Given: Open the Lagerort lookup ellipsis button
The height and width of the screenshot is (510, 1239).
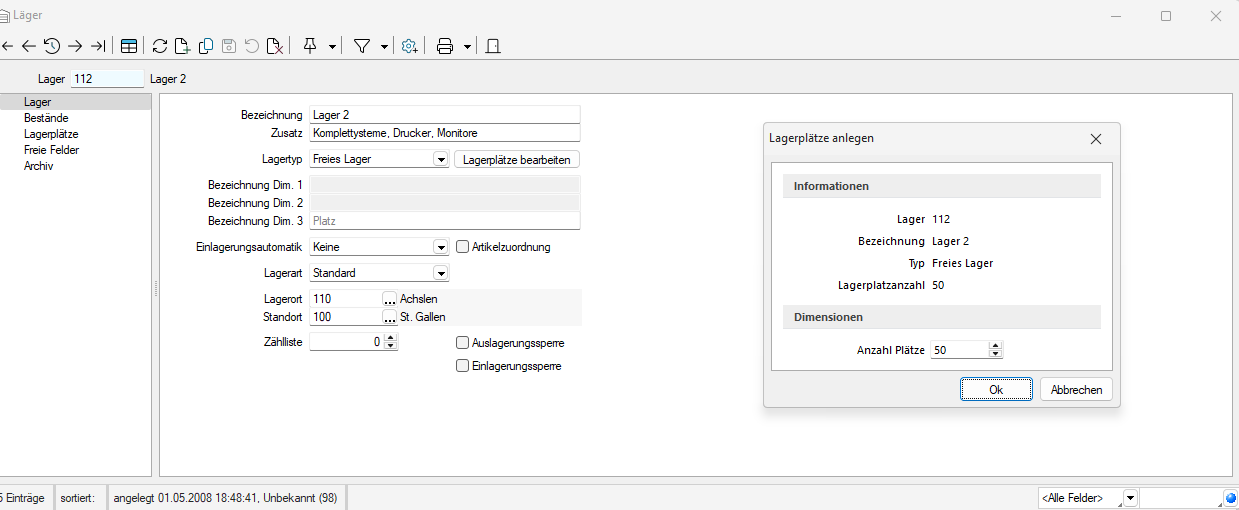Looking at the screenshot, I should coord(390,299).
